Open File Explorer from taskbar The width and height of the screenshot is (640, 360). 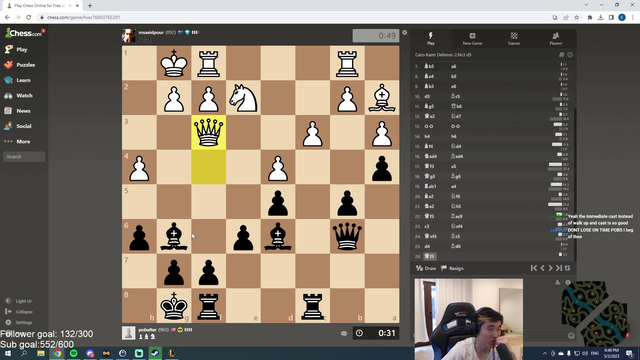(x=41, y=353)
